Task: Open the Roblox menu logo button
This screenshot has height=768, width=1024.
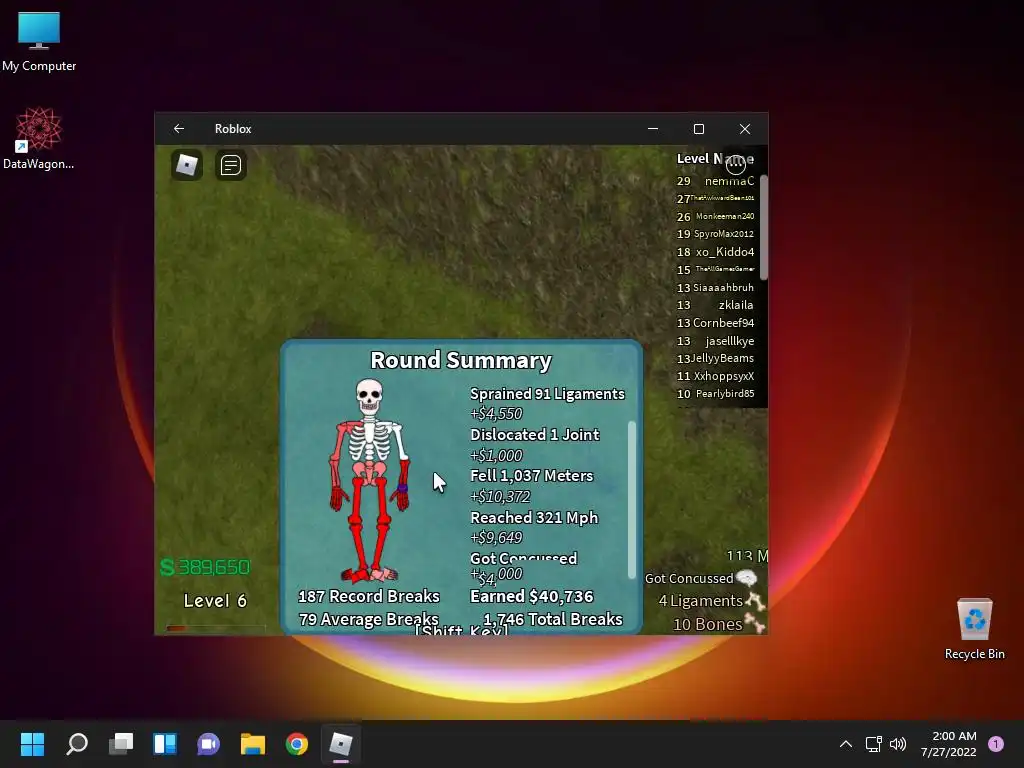Action: (187, 165)
